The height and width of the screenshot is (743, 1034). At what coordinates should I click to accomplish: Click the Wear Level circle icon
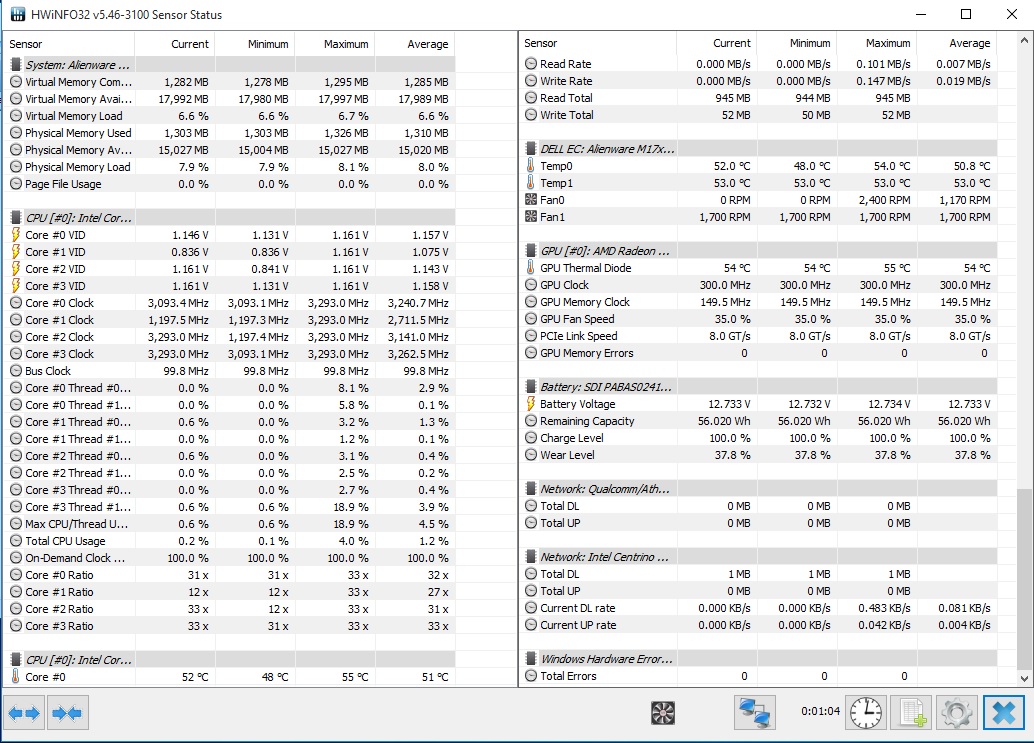pos(531,455)
